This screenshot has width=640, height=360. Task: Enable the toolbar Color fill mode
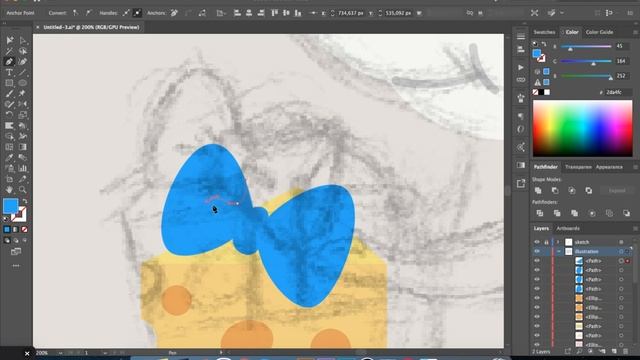pos(7,229)
